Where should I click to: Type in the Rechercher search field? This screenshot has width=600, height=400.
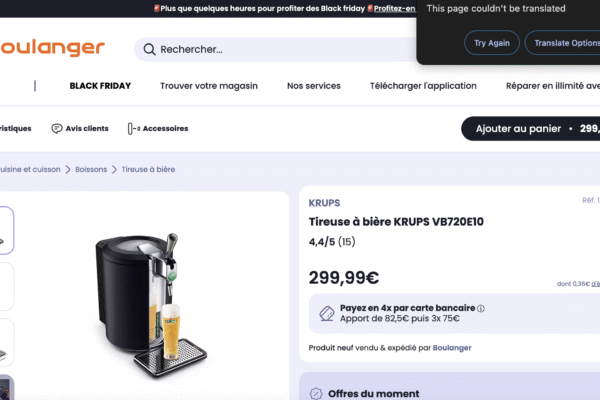pyautogui.click(x=280, y=49)
